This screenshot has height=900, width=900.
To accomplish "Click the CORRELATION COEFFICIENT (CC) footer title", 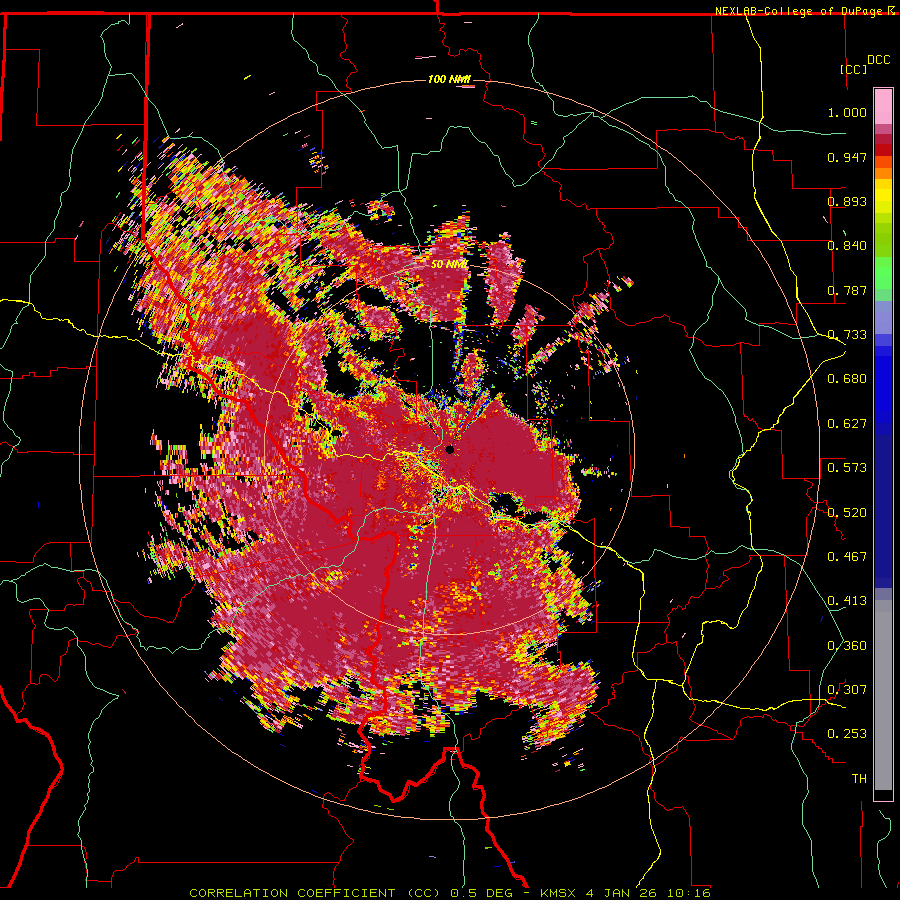I will (x=315, y=893).
